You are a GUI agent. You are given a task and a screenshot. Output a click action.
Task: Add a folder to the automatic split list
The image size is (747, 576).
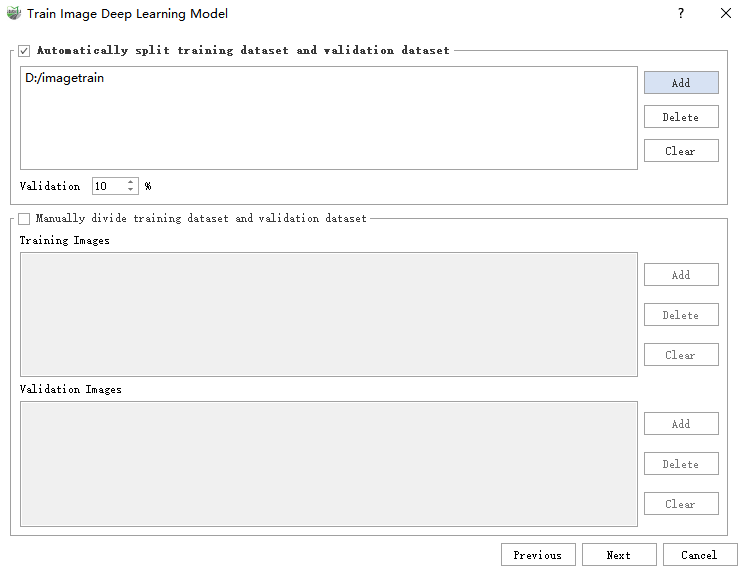681,83
